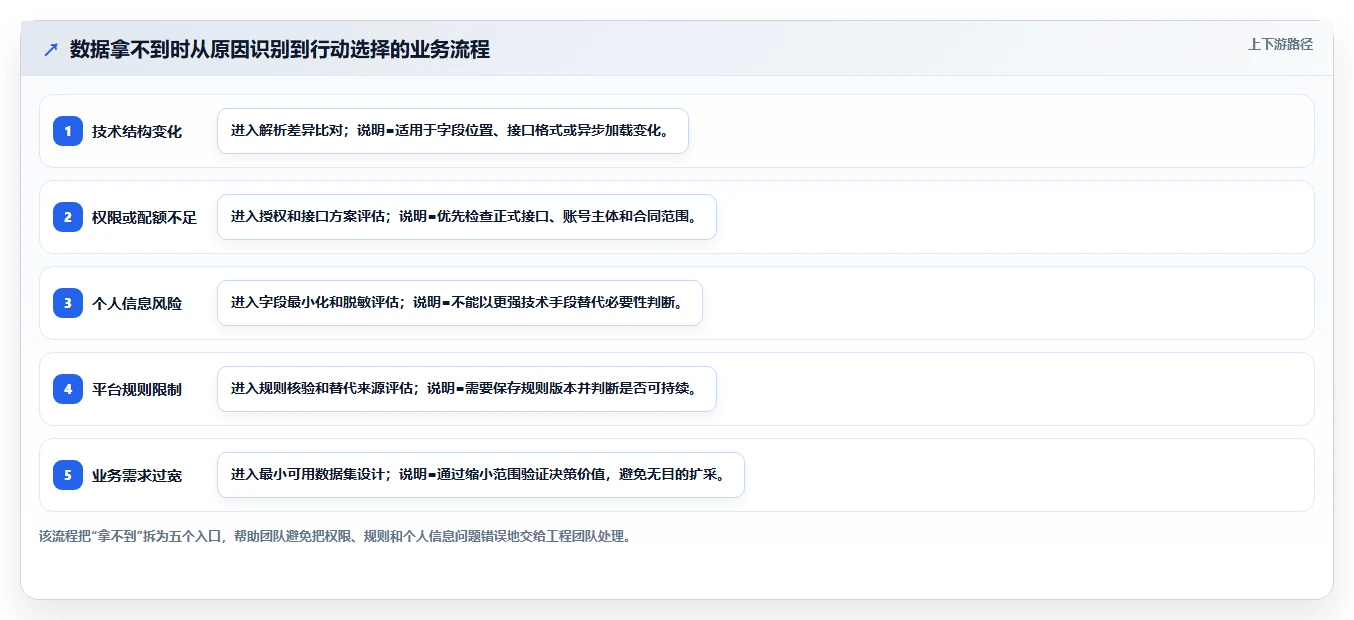The image size is (1354, 620).
Task: Click the footer note starting 该流程把“拿不到”
Action: pos(335,536)
